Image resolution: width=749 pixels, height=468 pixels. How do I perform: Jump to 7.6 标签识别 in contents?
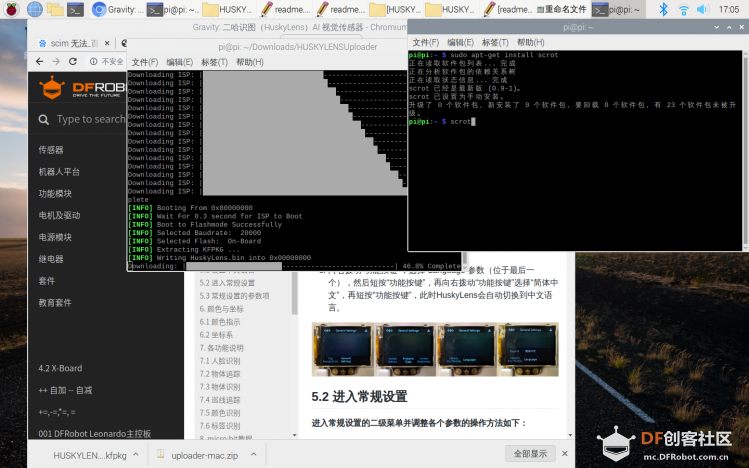click(220, 426)
